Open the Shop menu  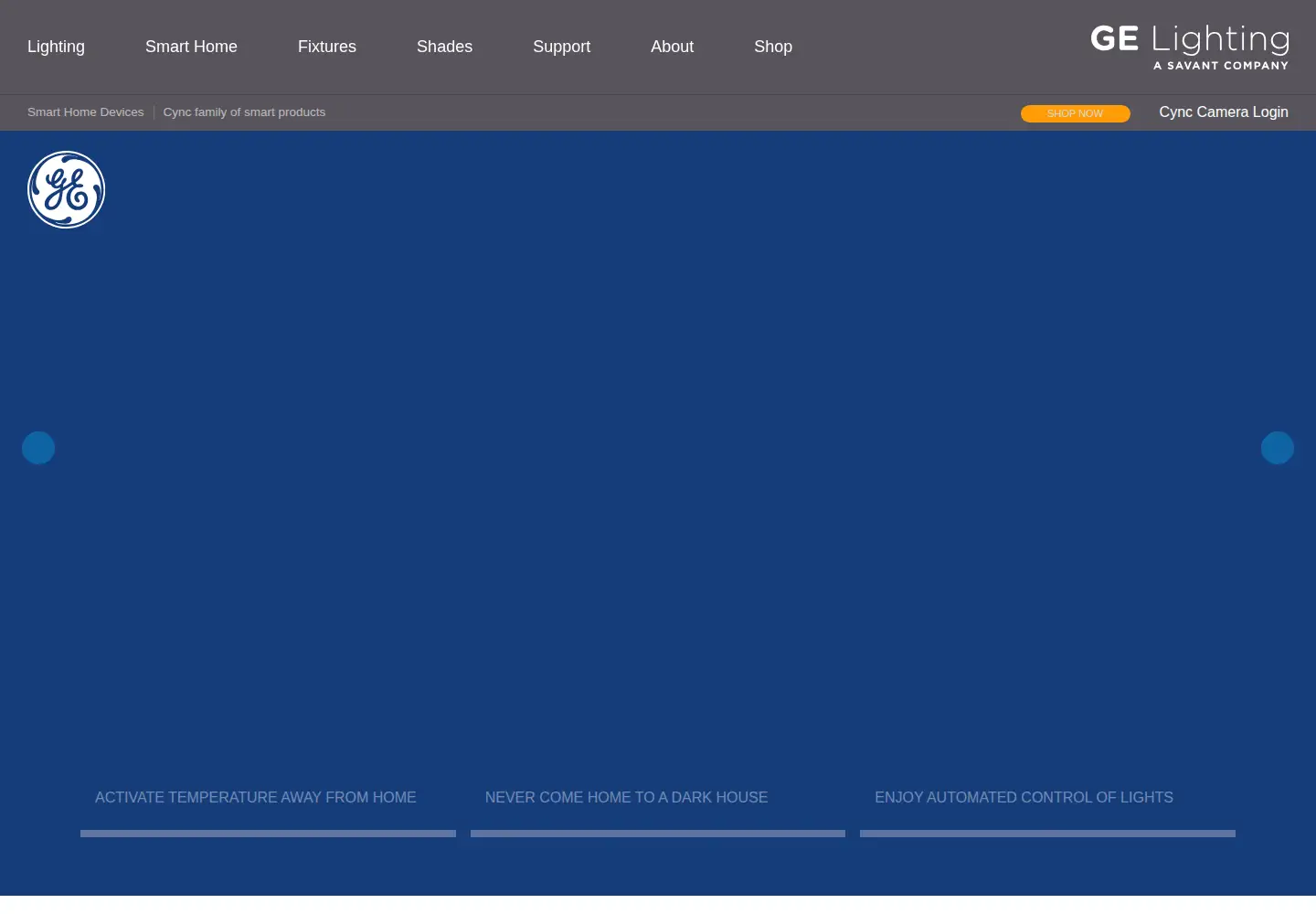click(x=773, y=47)
